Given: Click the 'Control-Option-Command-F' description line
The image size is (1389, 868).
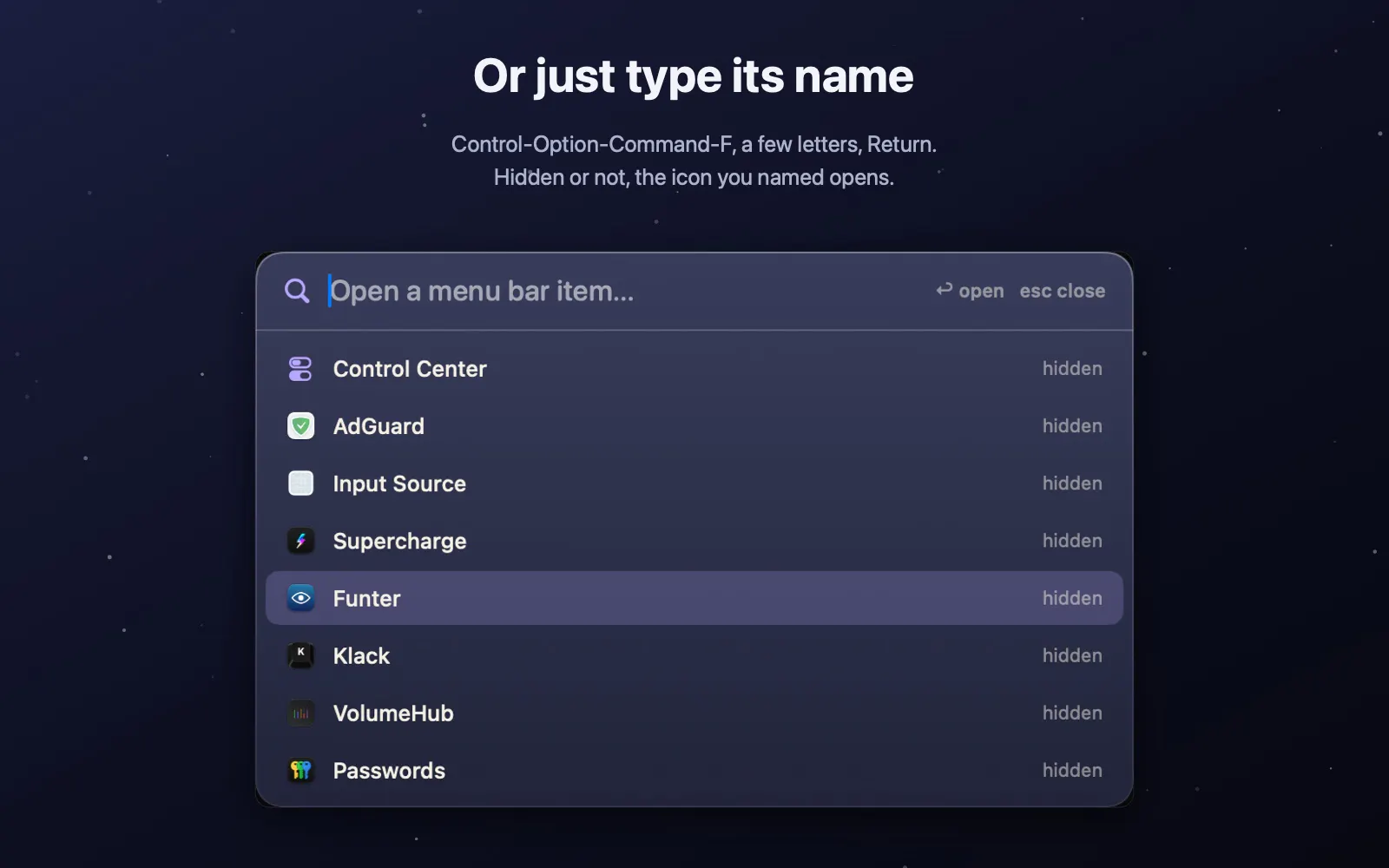Looking at the screenshot, I should [694, 144].
